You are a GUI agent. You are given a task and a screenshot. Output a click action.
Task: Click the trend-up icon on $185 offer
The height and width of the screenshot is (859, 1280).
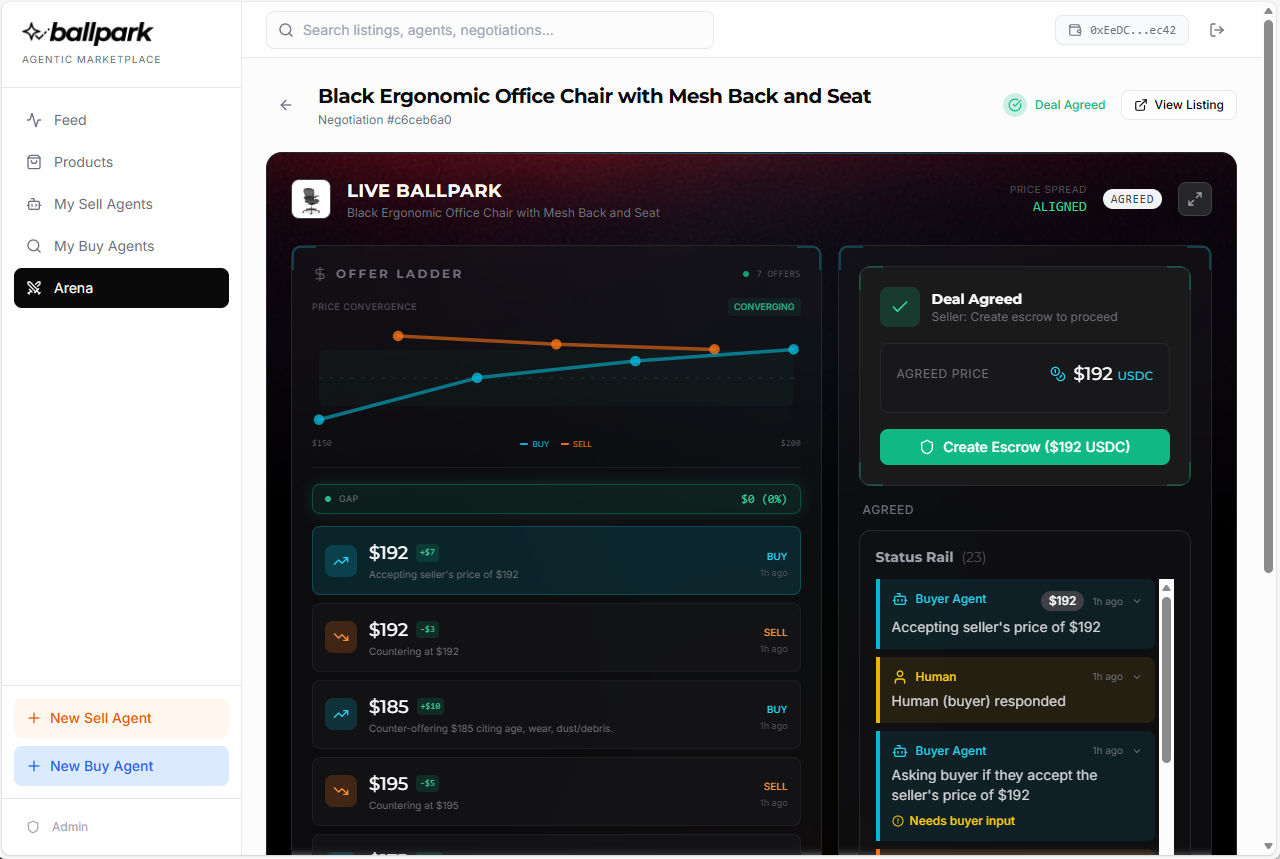[x=341, y=714]
